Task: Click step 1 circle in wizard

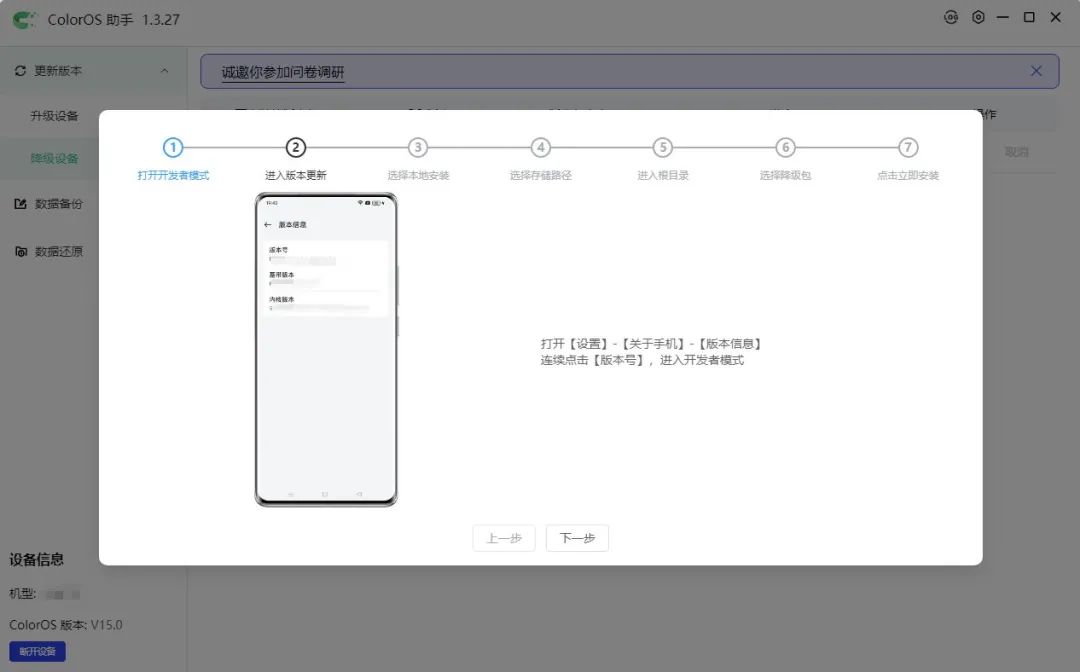Action: tap(173, 147)
